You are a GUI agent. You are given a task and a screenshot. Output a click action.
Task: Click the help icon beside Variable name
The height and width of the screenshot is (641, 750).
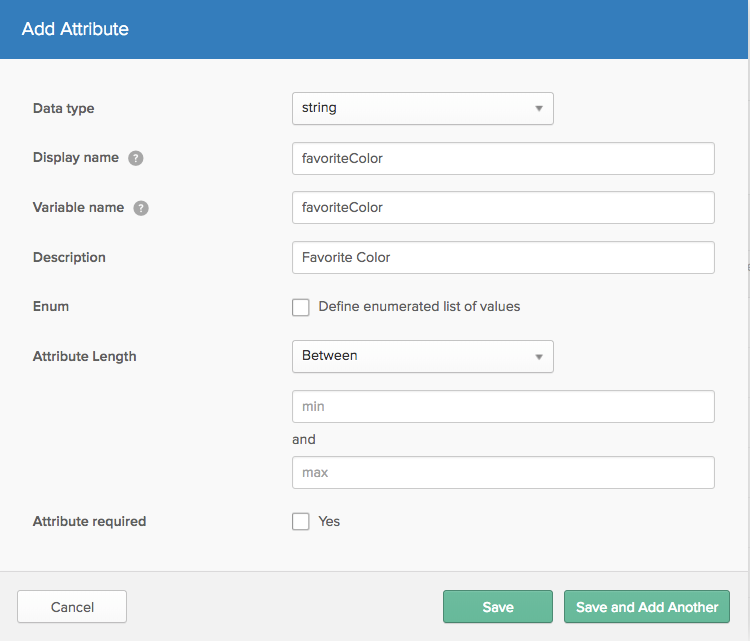[x=141, y=208]
